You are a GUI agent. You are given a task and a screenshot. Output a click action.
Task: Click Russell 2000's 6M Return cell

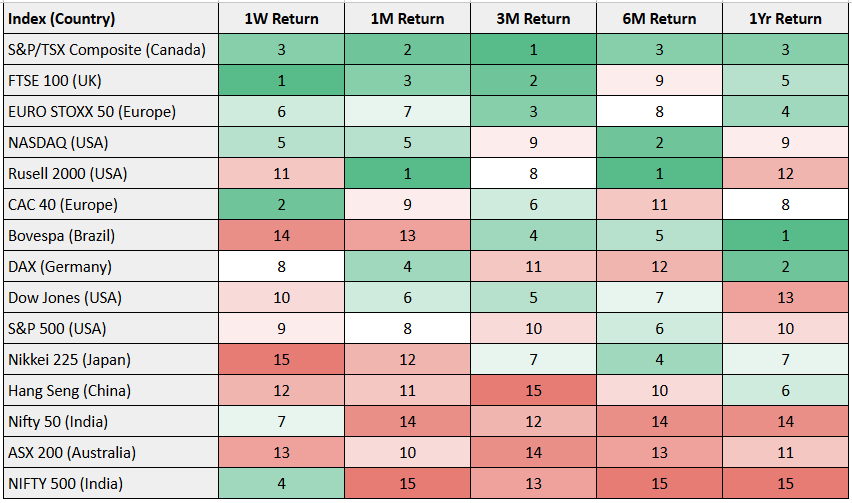[x=661, y=174]
